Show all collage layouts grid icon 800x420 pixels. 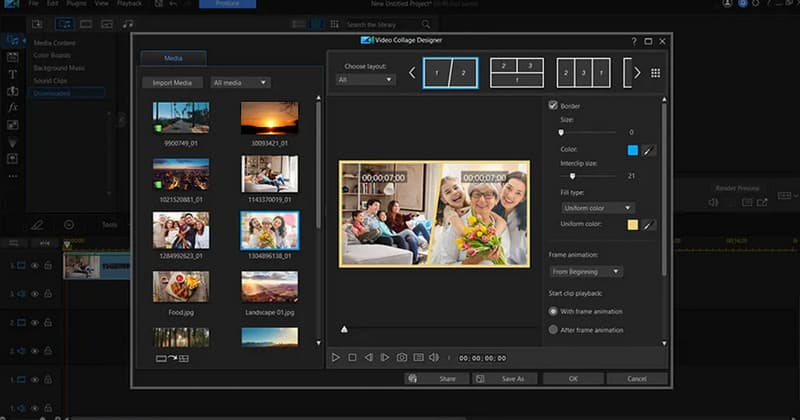[656, 73]
